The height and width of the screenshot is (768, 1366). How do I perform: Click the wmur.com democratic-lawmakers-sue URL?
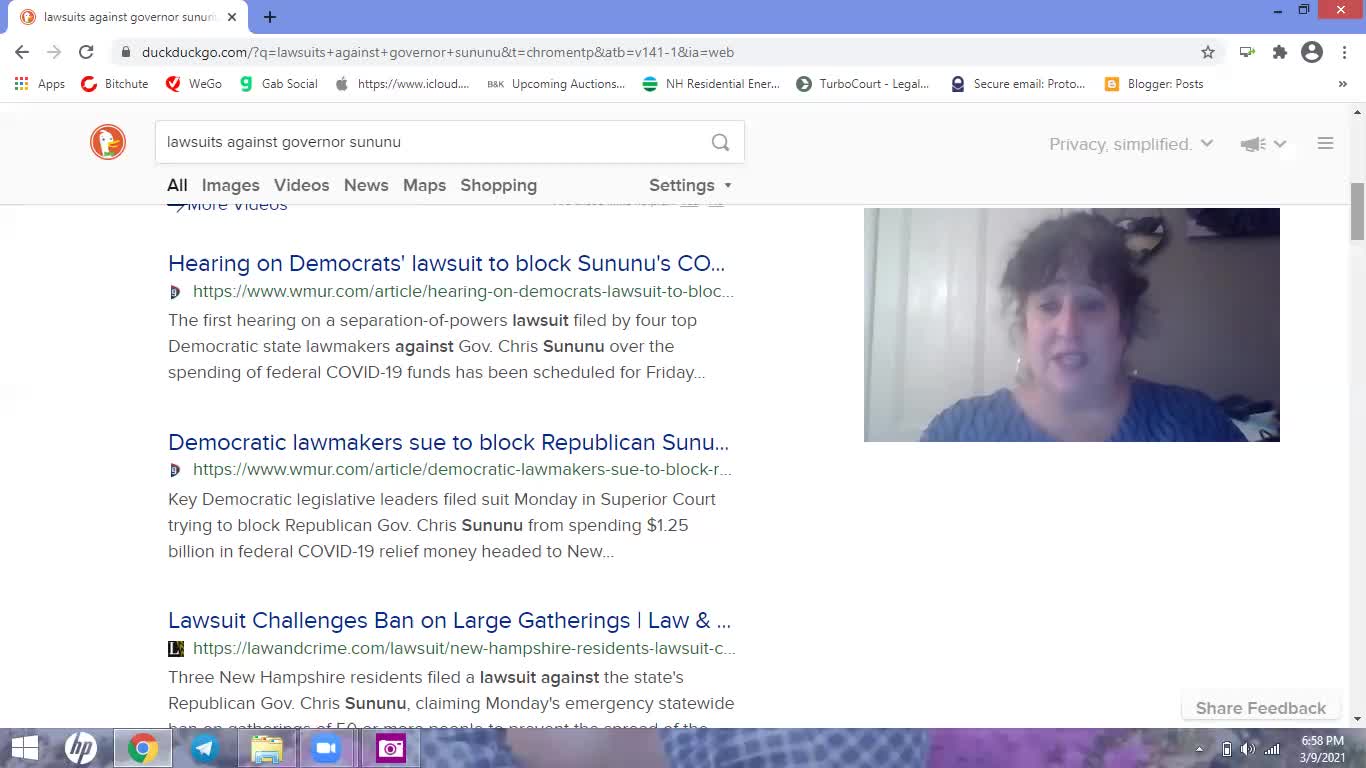click(462, 469)
